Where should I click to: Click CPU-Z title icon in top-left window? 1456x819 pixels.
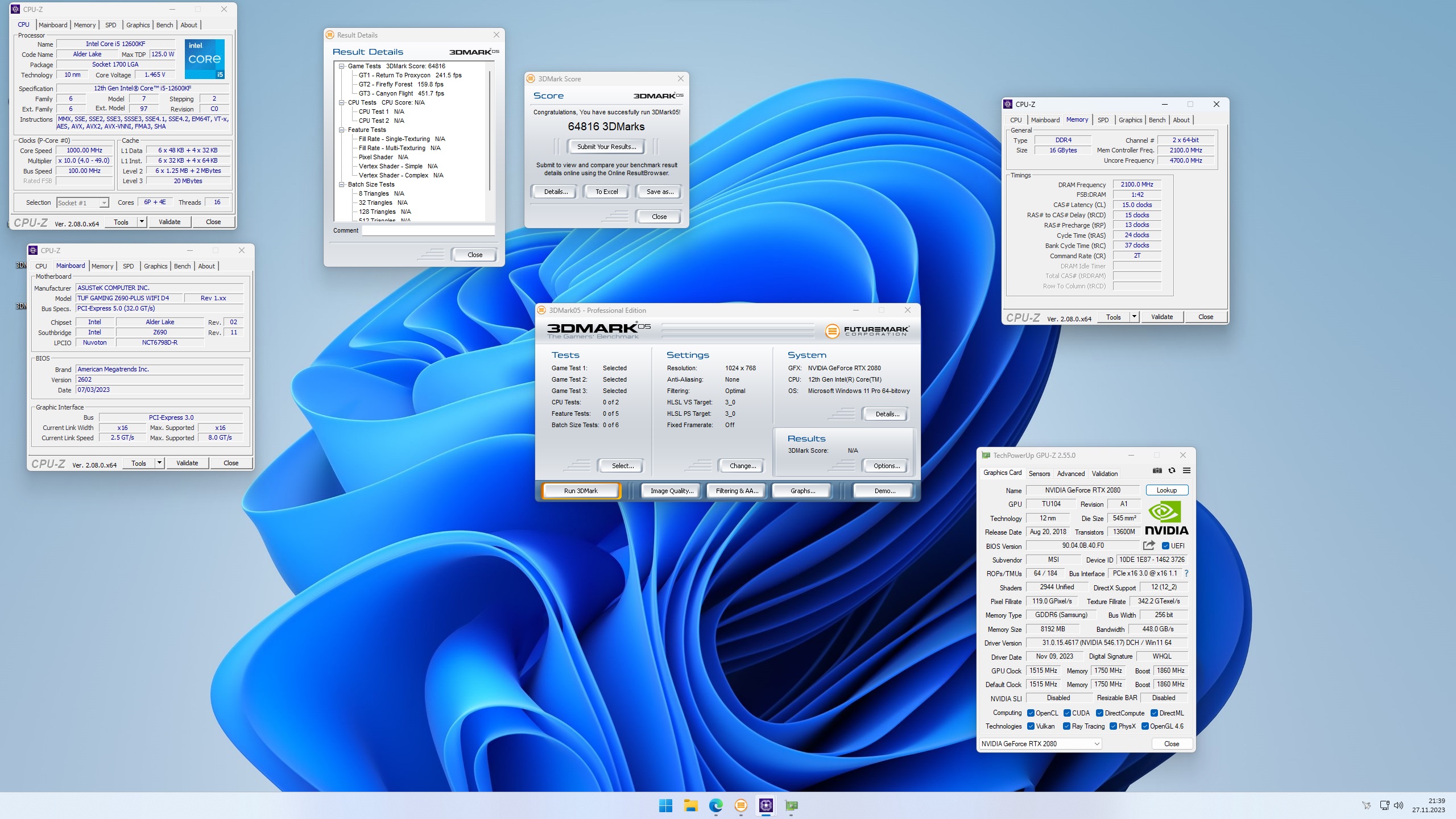tap(15, 9)
